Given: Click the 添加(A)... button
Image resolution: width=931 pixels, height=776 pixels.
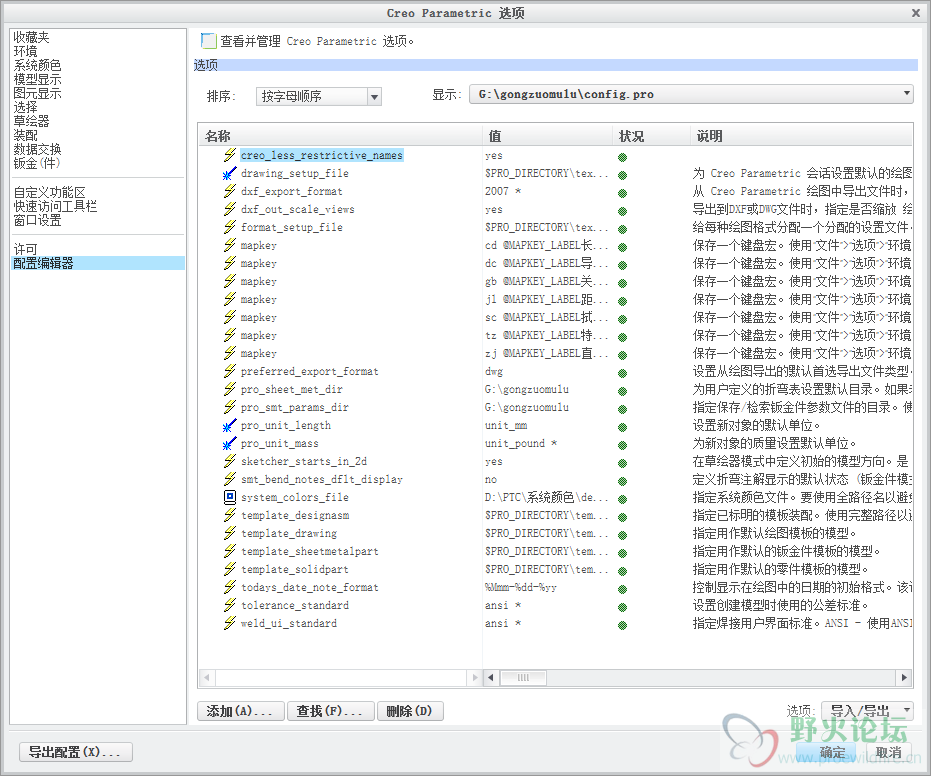Looking at the screenshot, I should click(240, 711).
